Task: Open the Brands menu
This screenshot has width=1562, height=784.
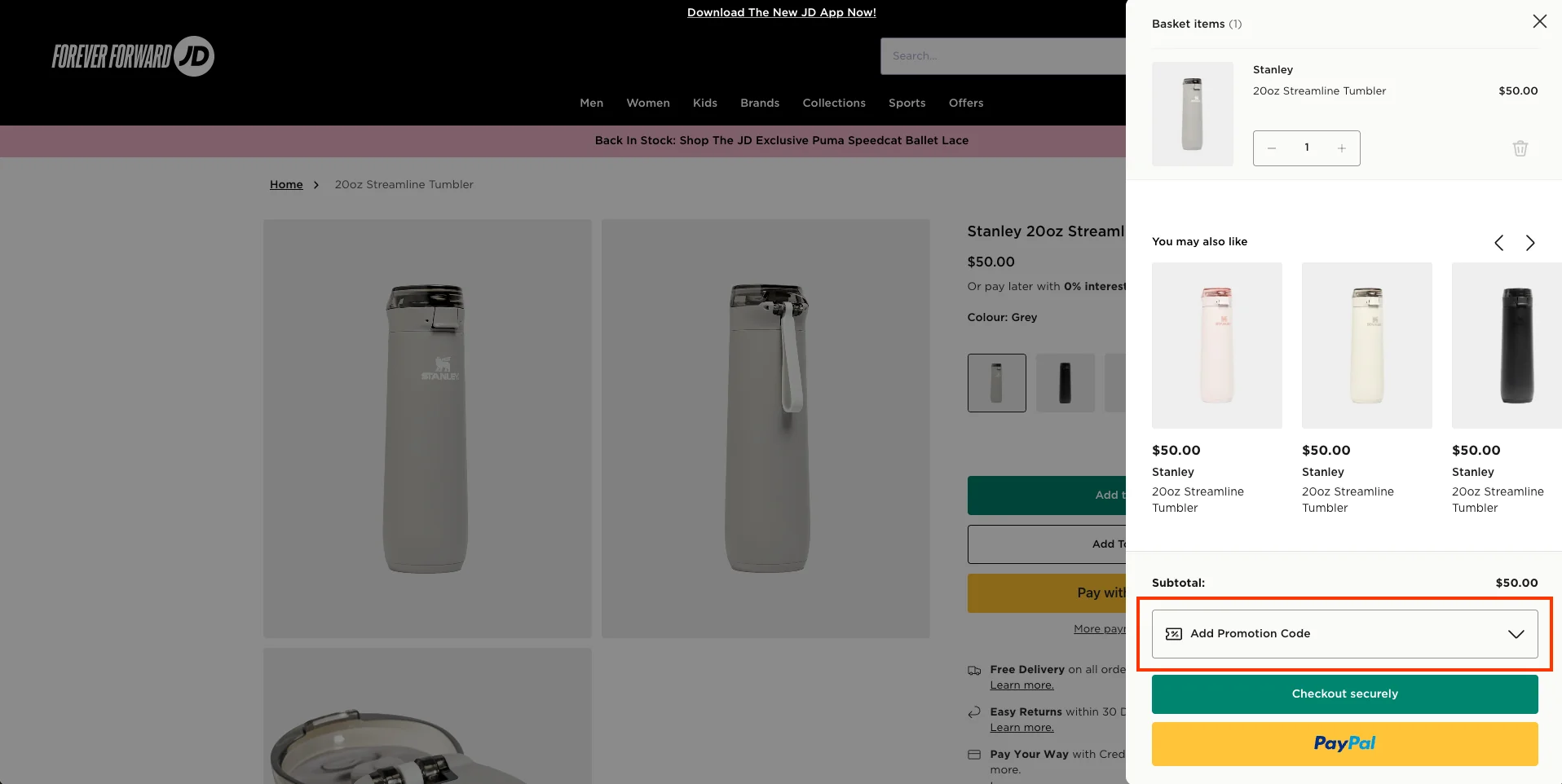Action: click(x=760, y=103)
